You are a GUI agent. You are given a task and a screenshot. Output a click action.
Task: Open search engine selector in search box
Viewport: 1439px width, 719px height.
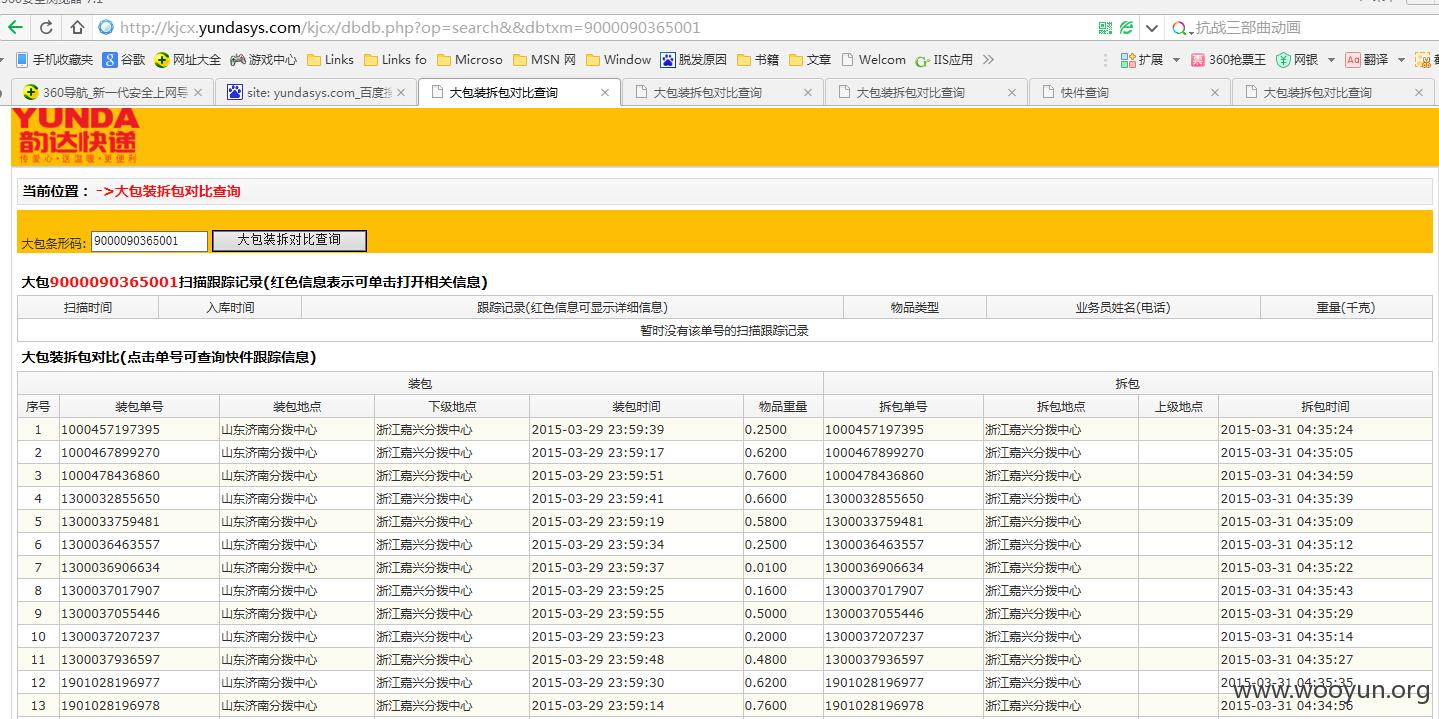[1183, 28]
